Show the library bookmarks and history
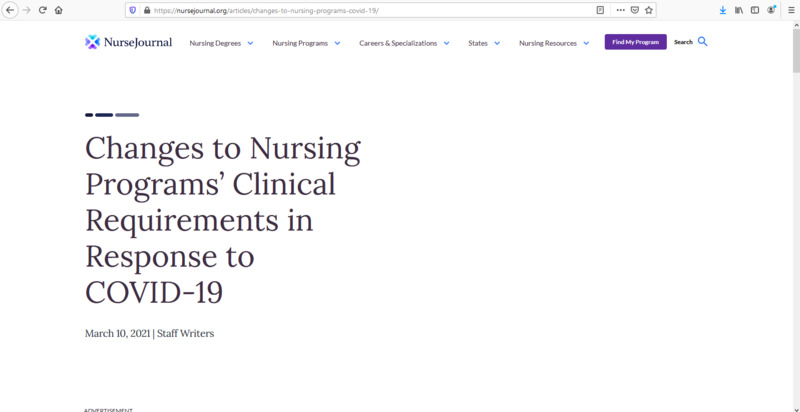The image size is (800, 412). (739, 10)
